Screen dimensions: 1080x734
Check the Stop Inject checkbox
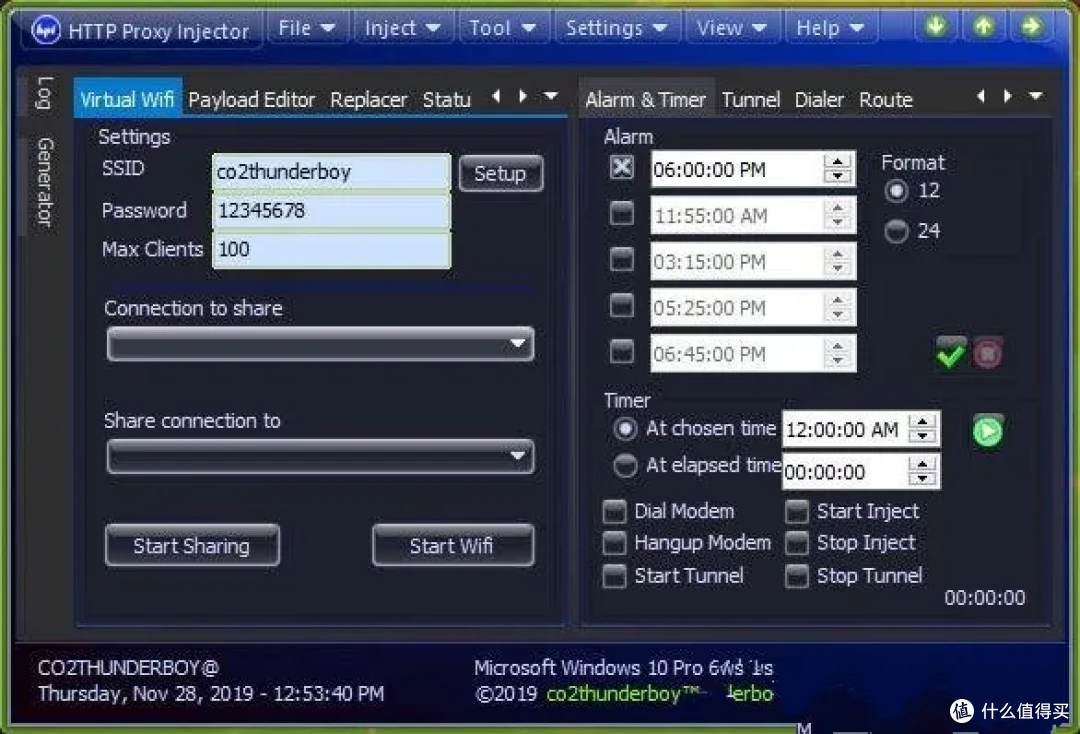pos(797,543)
